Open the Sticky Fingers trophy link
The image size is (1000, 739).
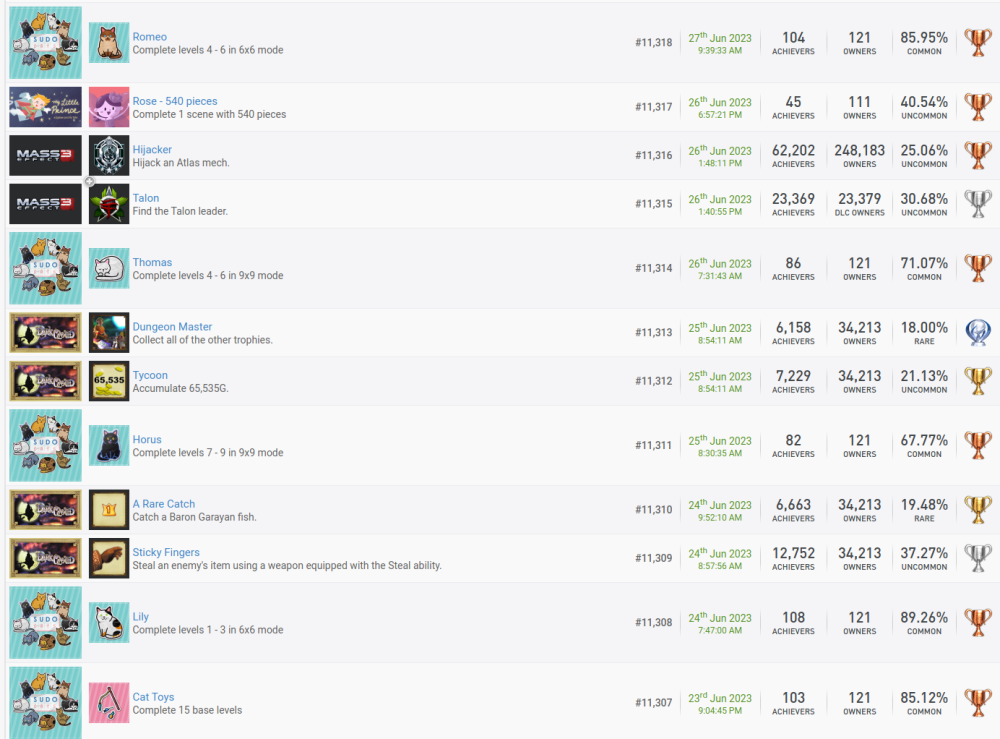[166, 552]
